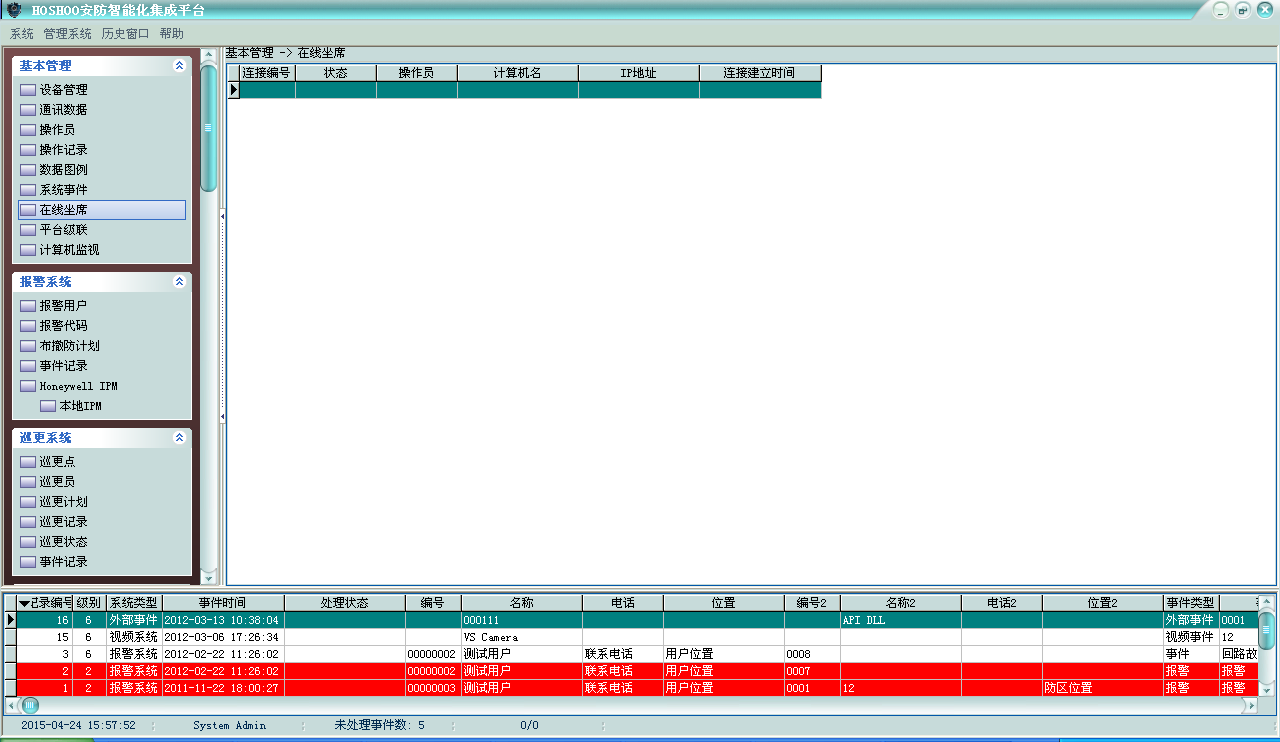This screenshot has height=742, width=1280.
Task: Open the 布撤防计划 item
Action: (69, 346)
